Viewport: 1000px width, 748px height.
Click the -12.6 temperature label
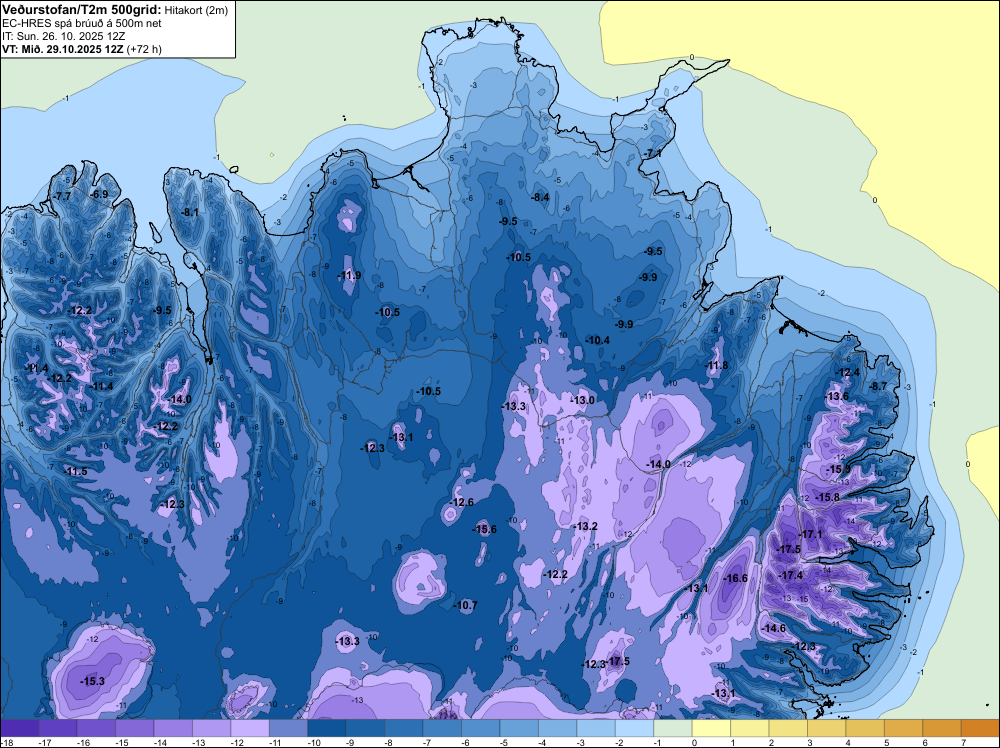462,502
